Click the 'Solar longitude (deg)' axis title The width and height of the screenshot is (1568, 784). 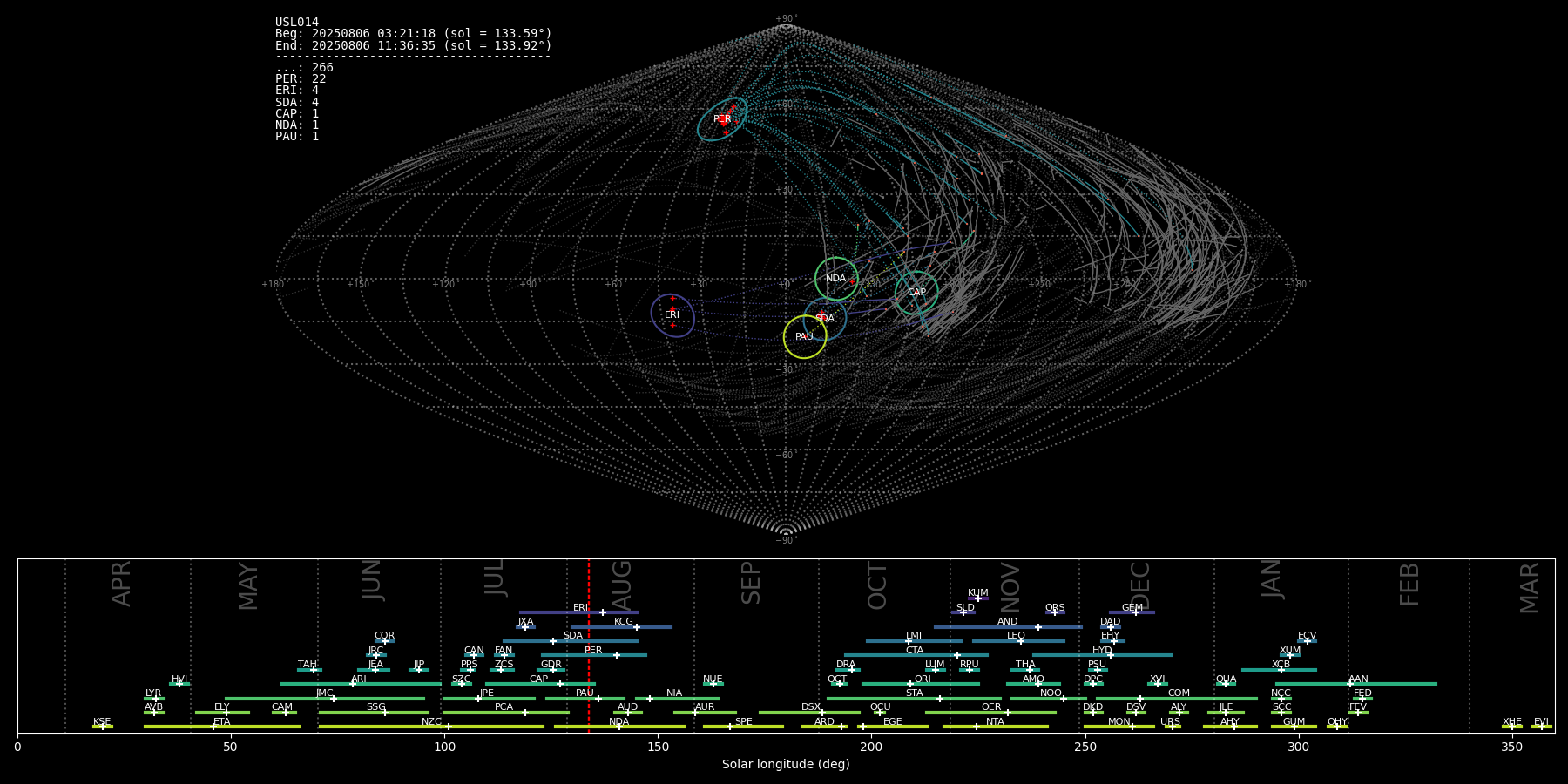click(786, 765)
